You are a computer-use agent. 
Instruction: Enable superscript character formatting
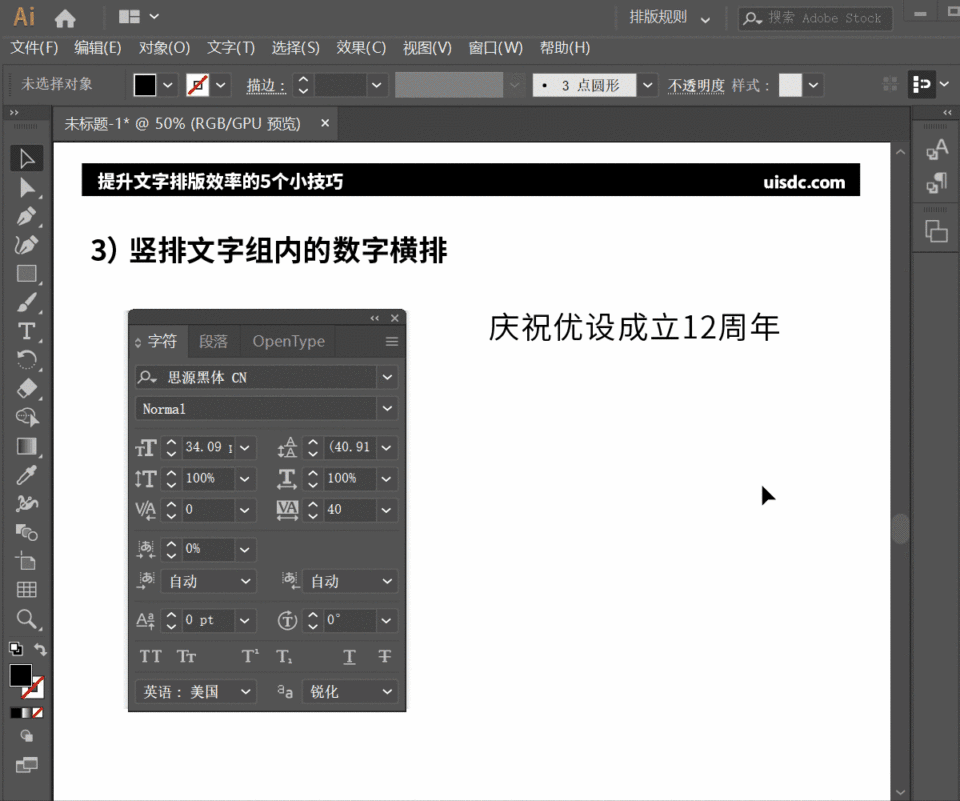pyautogui.click(x=249, y=656)
